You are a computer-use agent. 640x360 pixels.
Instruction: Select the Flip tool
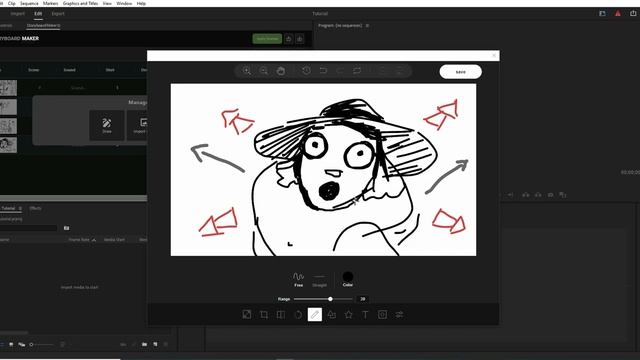pos(281,315)
